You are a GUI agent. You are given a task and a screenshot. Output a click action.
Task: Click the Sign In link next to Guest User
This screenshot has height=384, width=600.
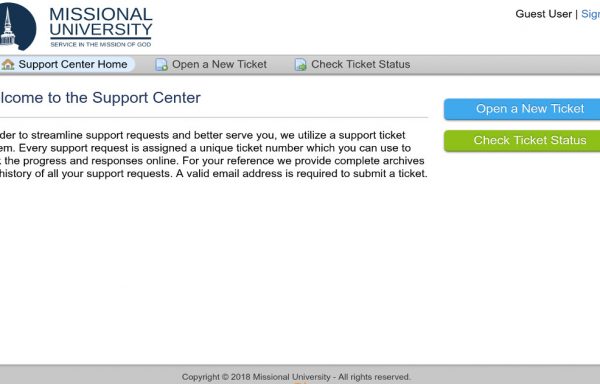click(590, 14)
